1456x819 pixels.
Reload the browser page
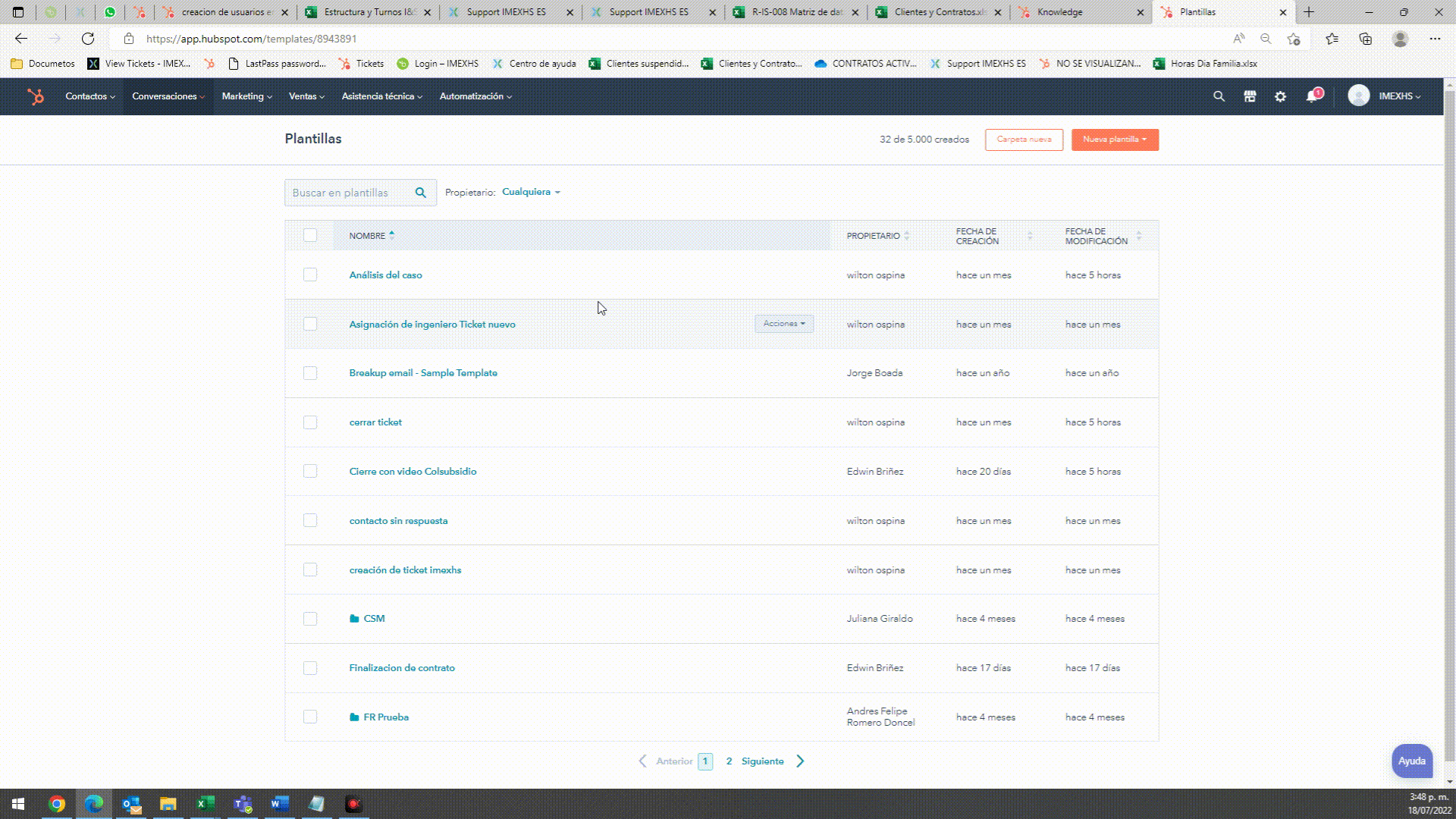pos(88,39)
